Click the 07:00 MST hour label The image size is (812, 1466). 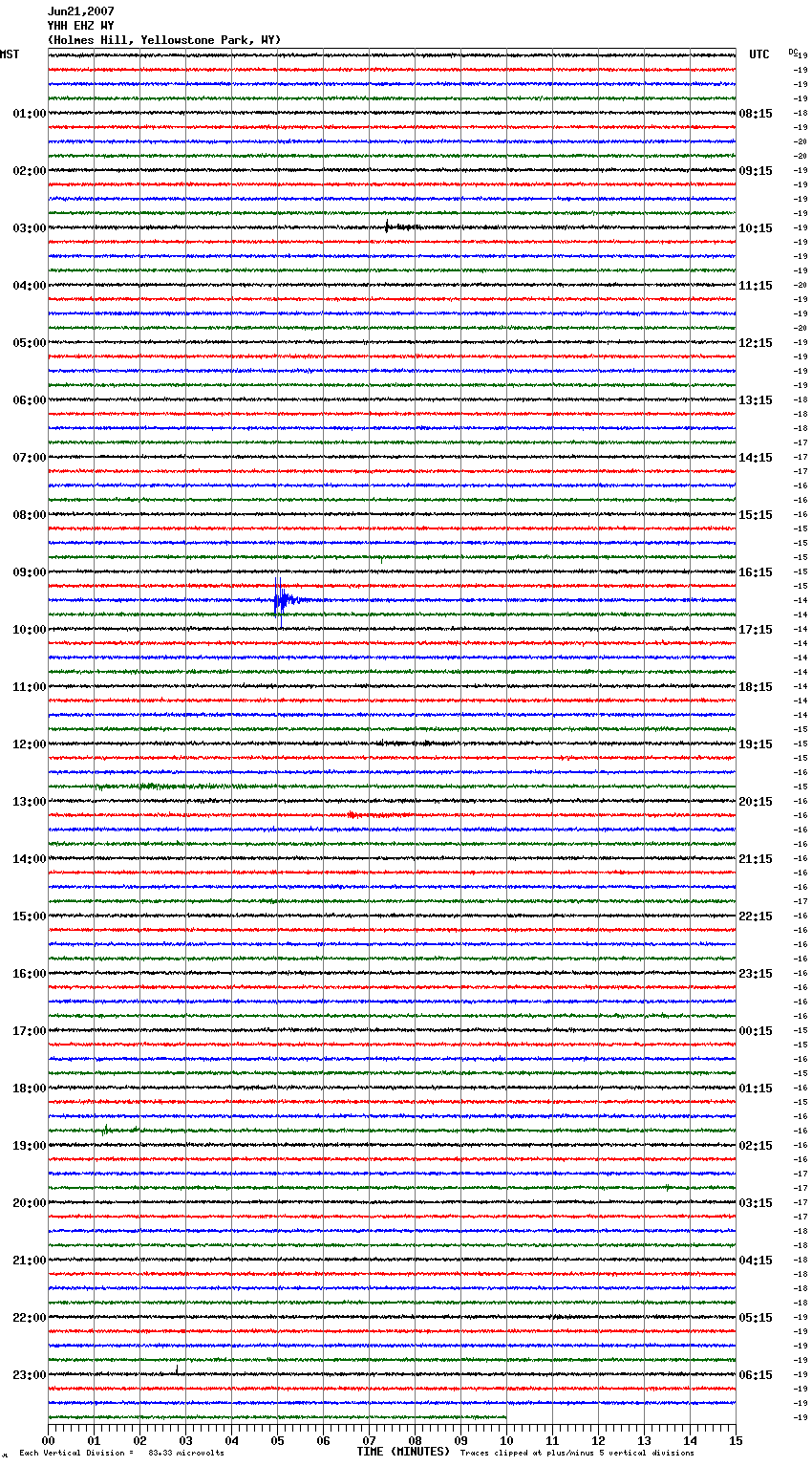[x=29, y=458]
